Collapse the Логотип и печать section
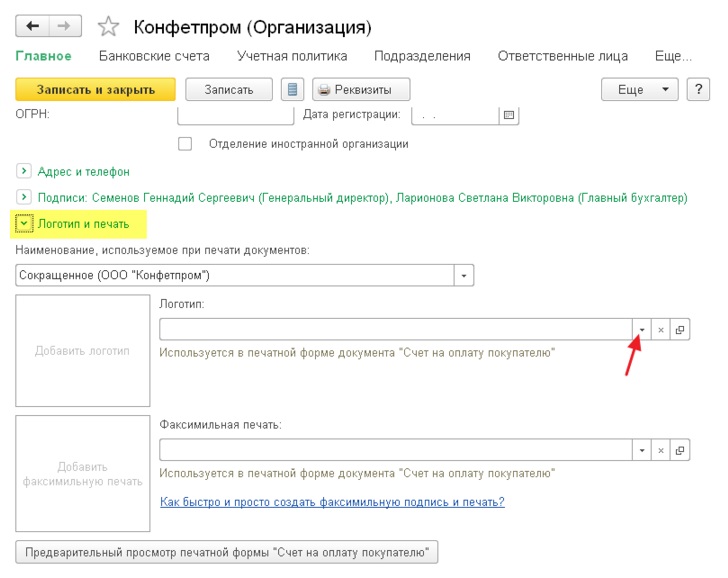The width and height of the screenshot is (728, 578). coord(24,223)
